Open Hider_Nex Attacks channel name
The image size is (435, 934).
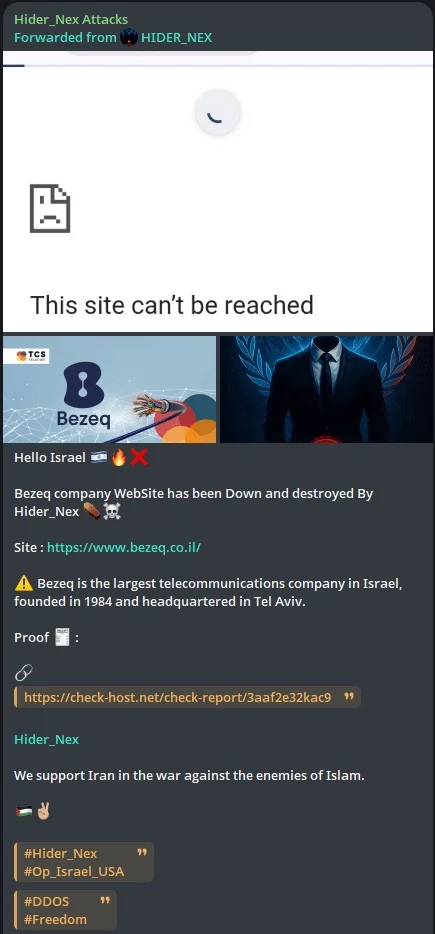71,19
